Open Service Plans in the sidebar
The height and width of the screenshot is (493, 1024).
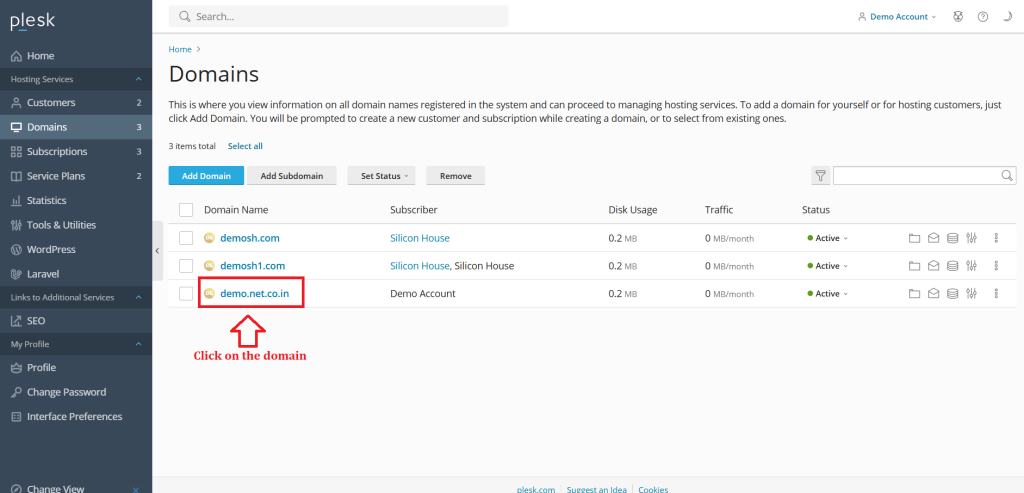click(x=76, y=176)
